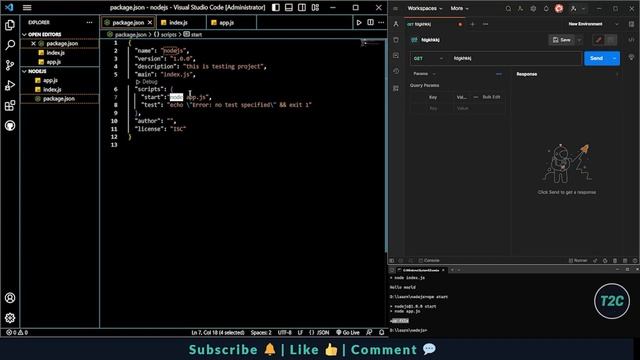Open the Manage gear in VS Code
640x360 pixels.
click(x=10, y=318)
